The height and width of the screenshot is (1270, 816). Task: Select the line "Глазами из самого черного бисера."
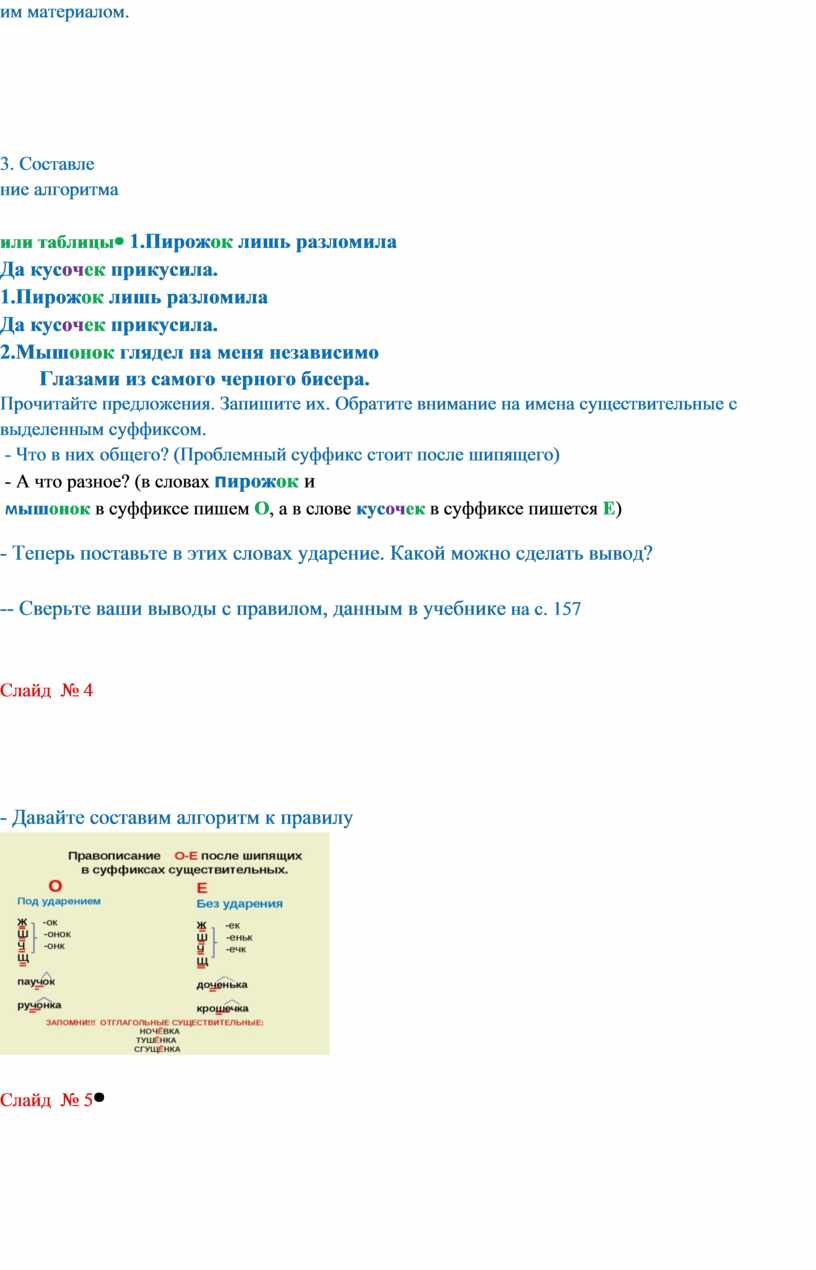204,379
